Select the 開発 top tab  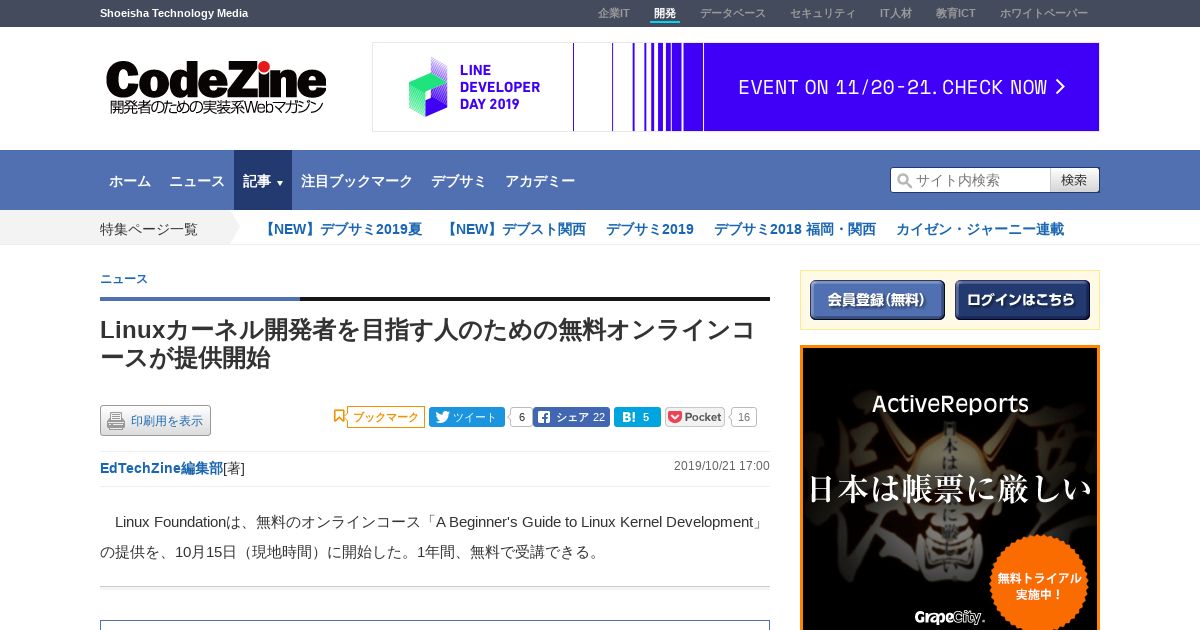[665, 13]
